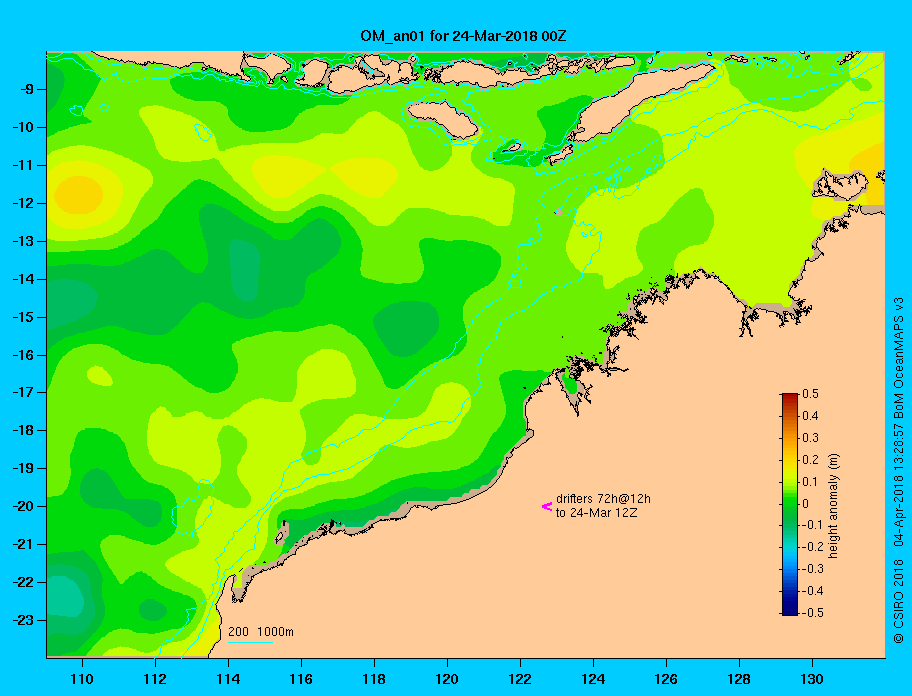Click longitude label 130 on bottom axis

click(812, 679)
